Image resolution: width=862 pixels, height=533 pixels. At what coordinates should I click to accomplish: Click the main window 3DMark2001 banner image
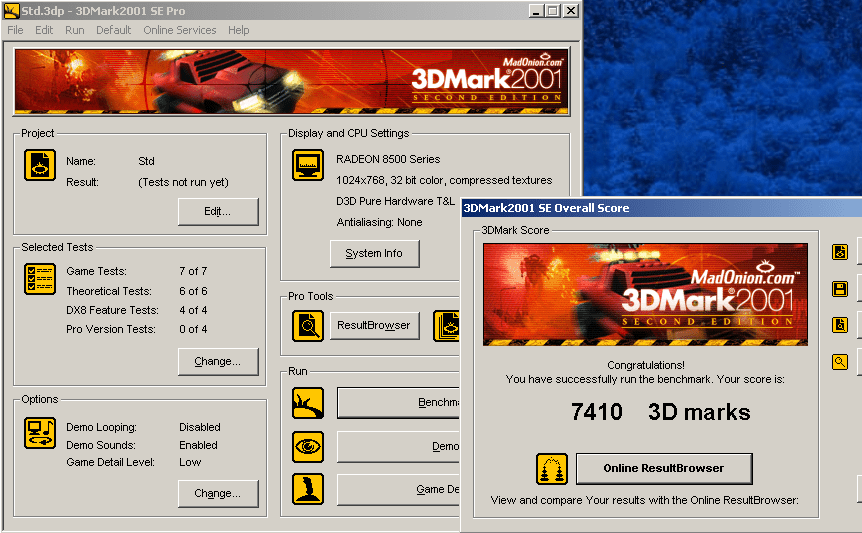pos(291,81)
